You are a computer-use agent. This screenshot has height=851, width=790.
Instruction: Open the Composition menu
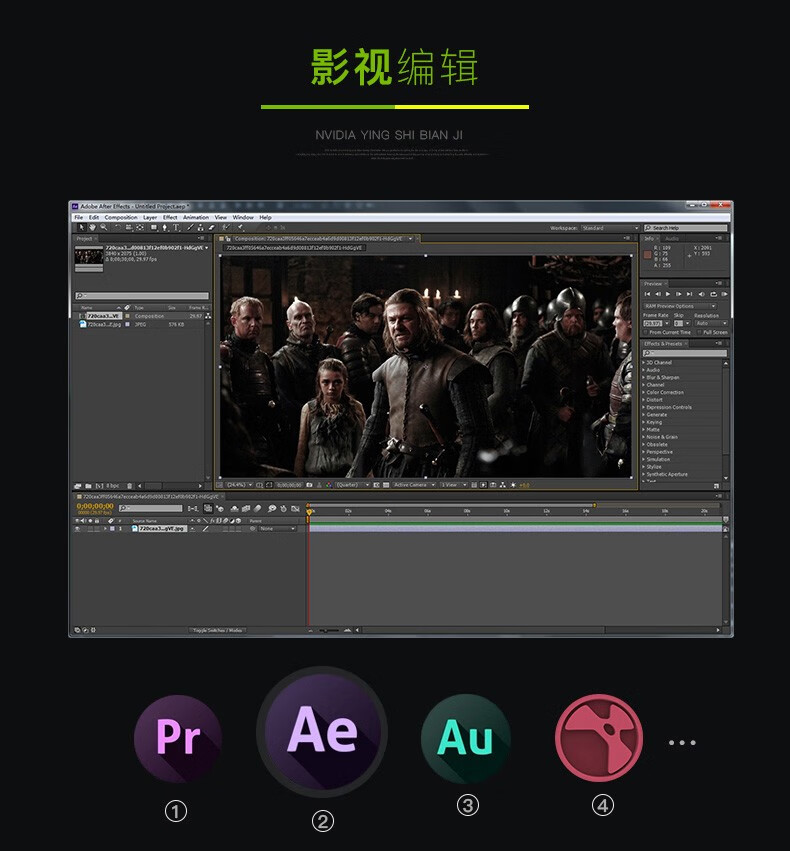coord(121,217)
